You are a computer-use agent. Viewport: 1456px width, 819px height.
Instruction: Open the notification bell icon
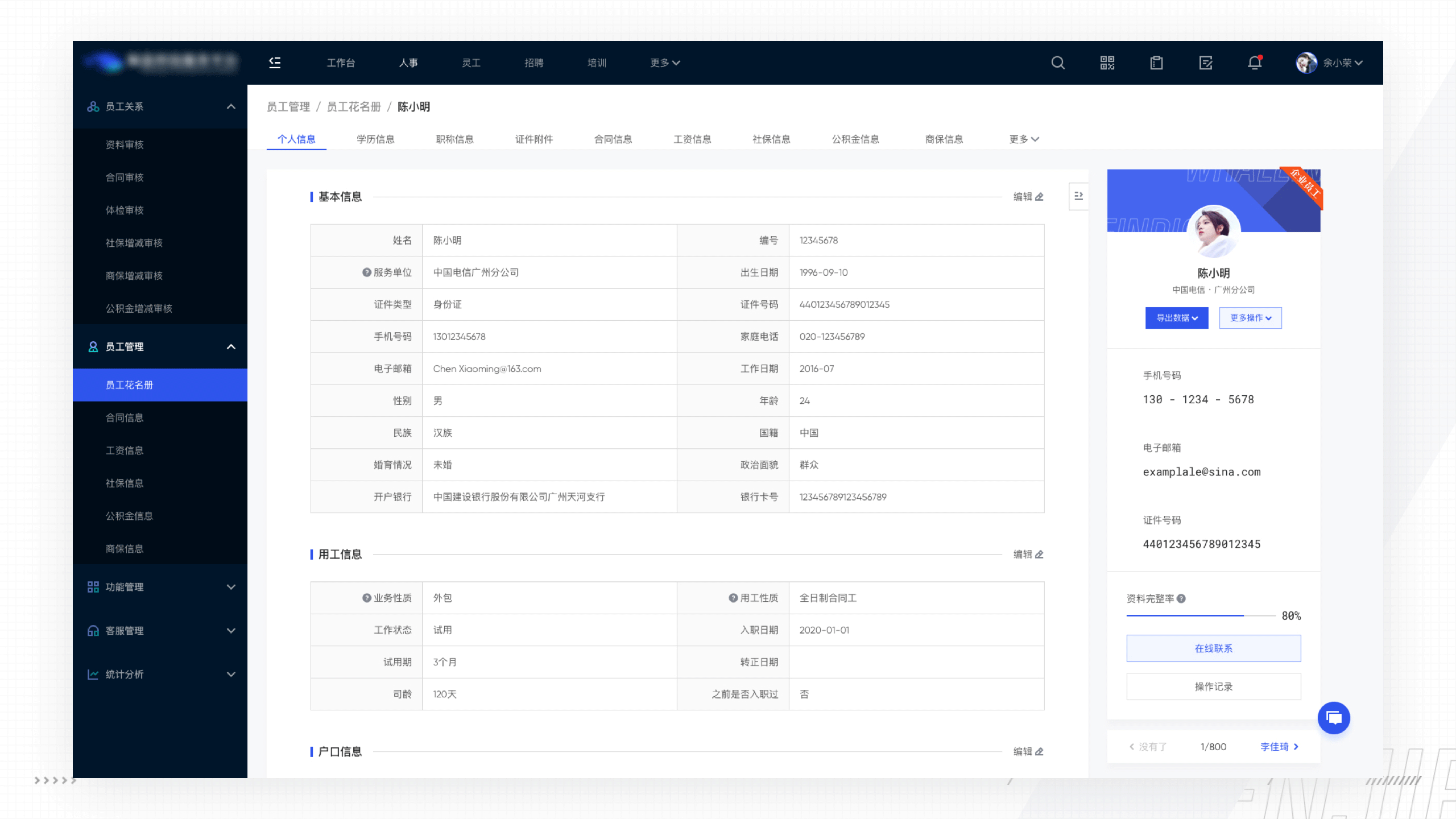pyautogui.click(x=1255, y=63)
